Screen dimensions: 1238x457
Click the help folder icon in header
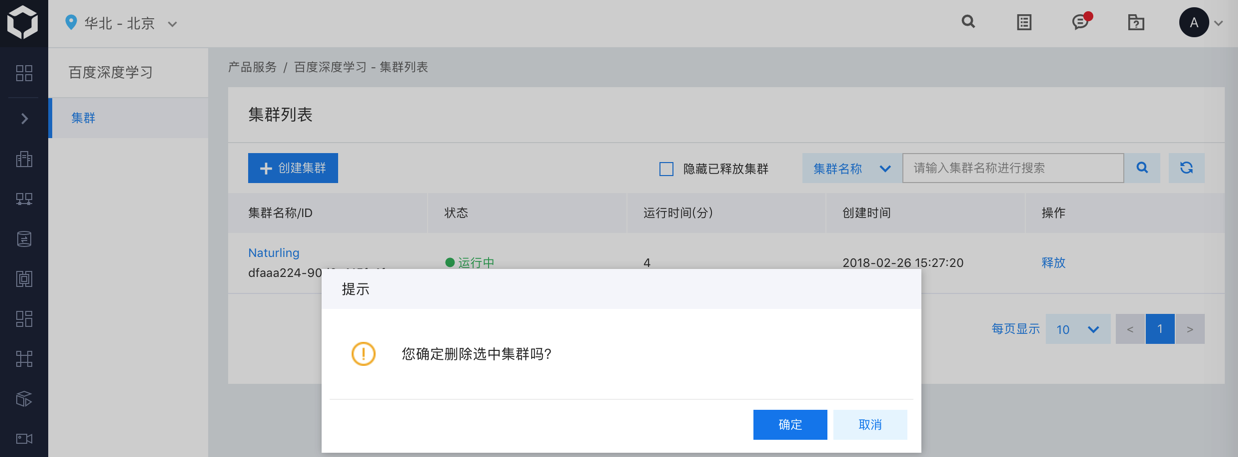point(1136,22)
